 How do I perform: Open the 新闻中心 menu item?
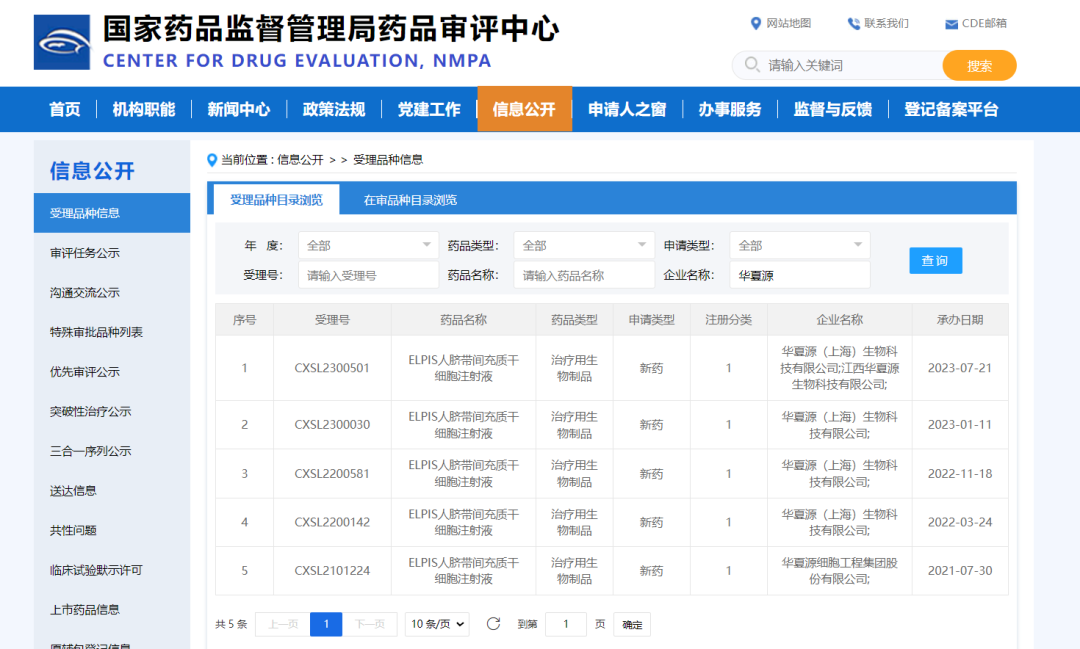tap(238, 110)
